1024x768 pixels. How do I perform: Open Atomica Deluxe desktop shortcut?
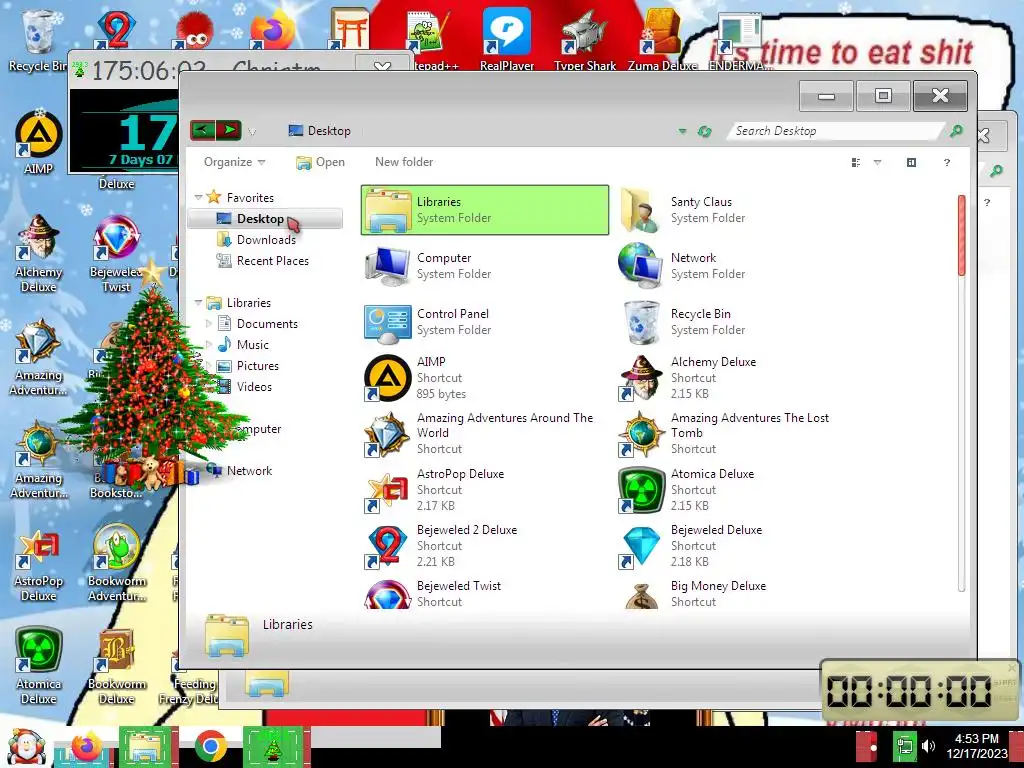click(39, 665)
